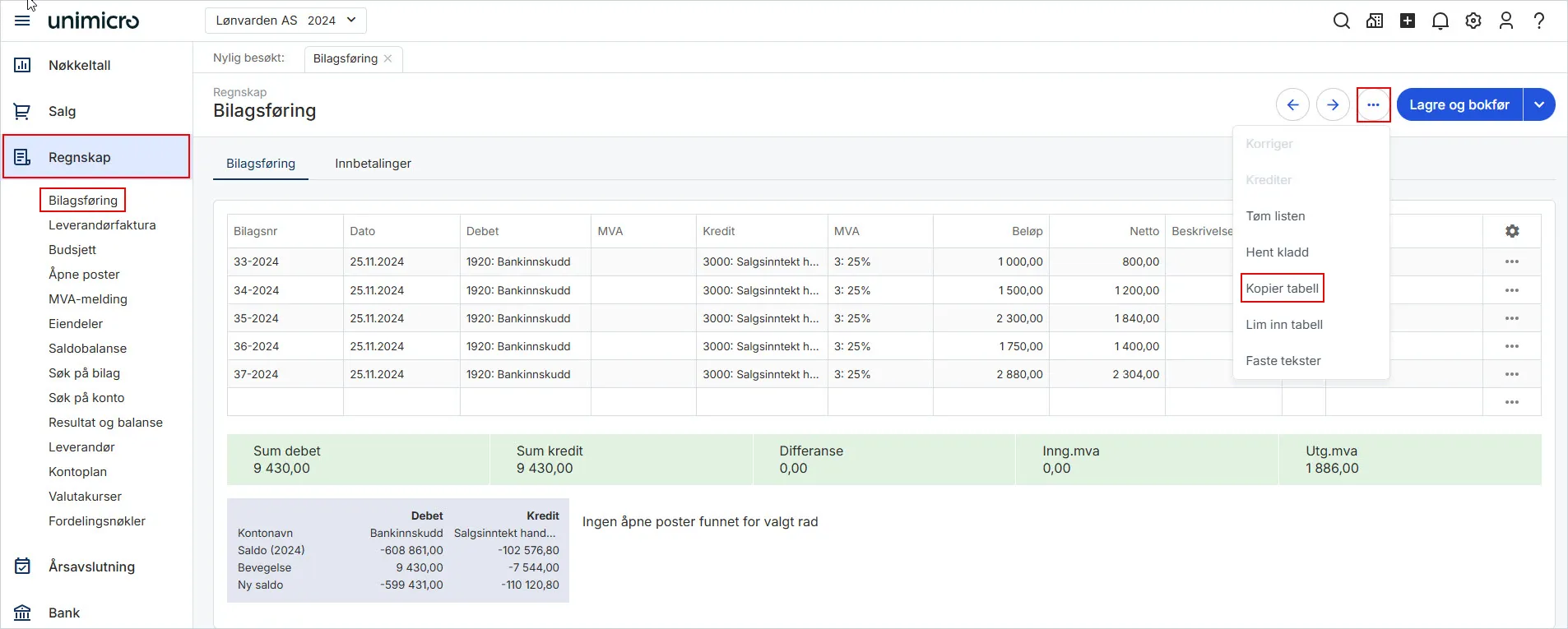
Task: Click the help question mark icon
Action: pyautogui.click(x=1539, y=21)
